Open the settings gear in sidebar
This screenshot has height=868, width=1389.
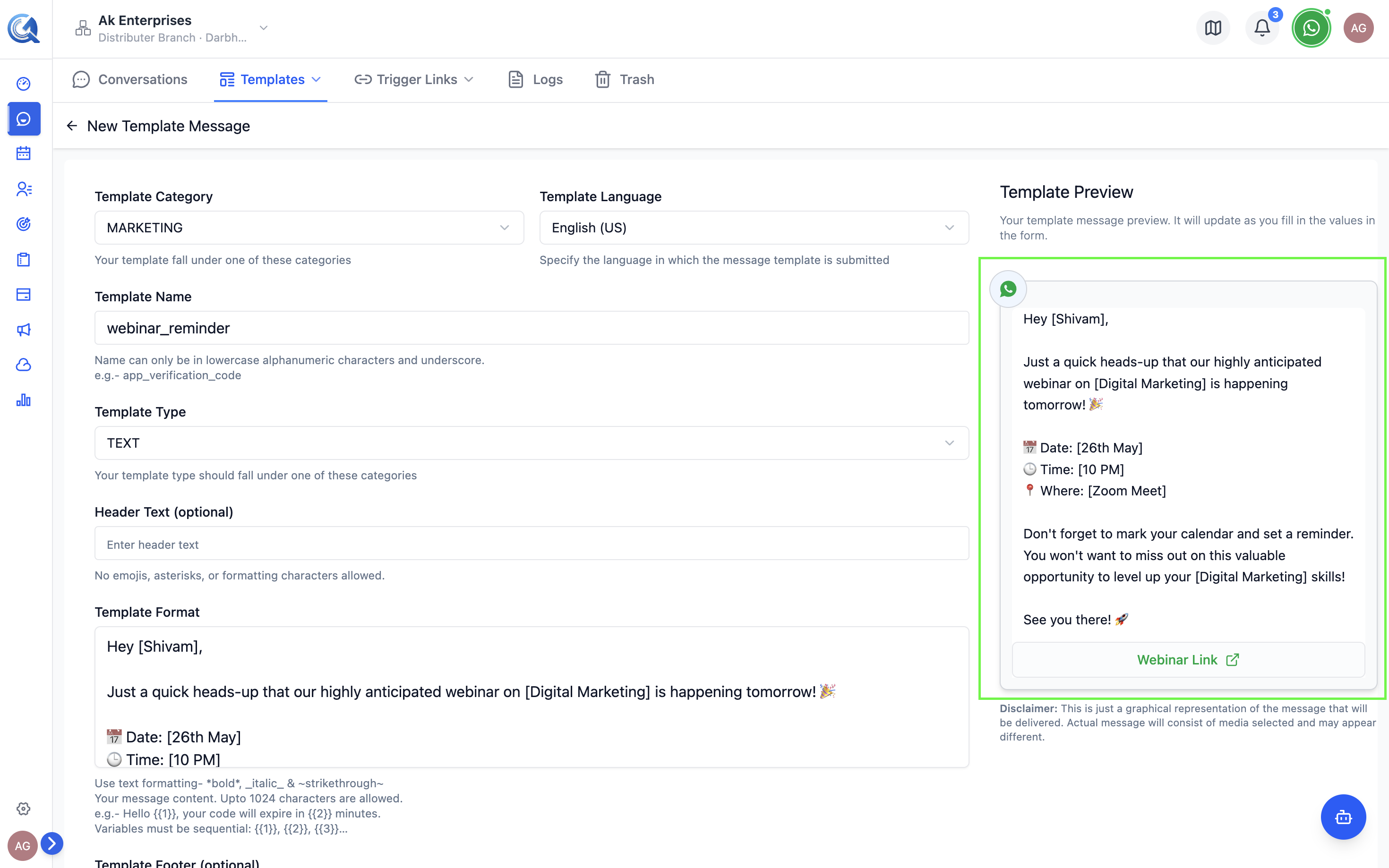(x=24, y=808)
